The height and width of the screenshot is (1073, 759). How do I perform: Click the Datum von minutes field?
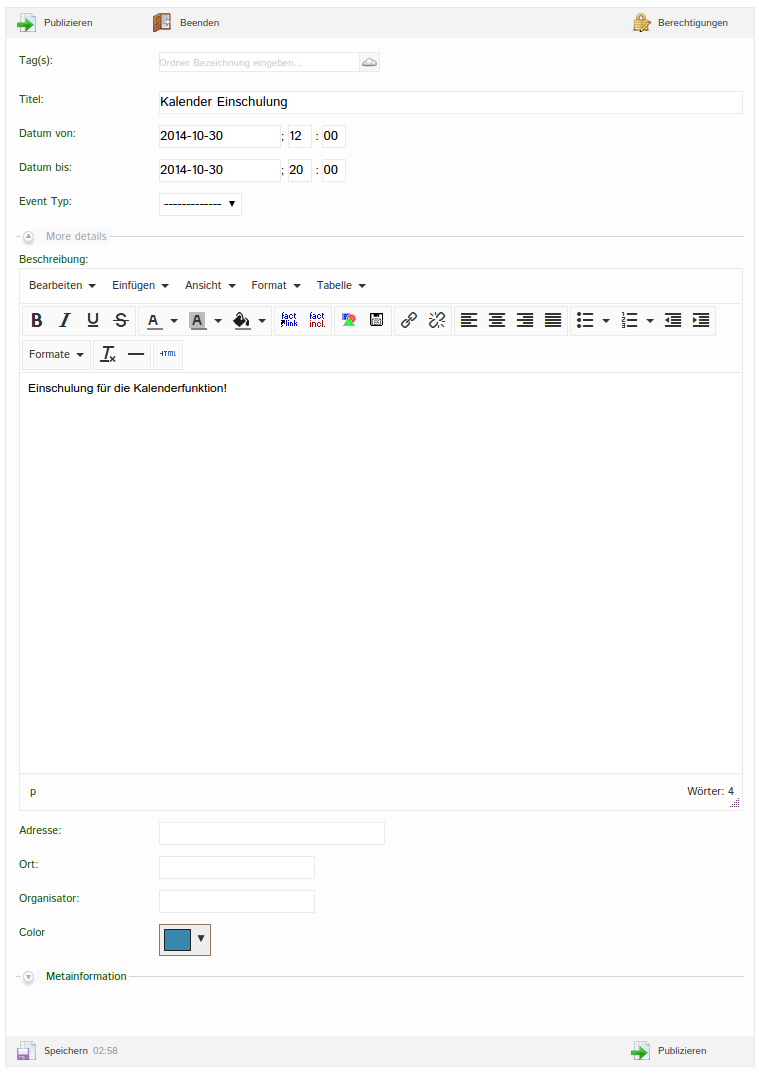click(334, 136)
